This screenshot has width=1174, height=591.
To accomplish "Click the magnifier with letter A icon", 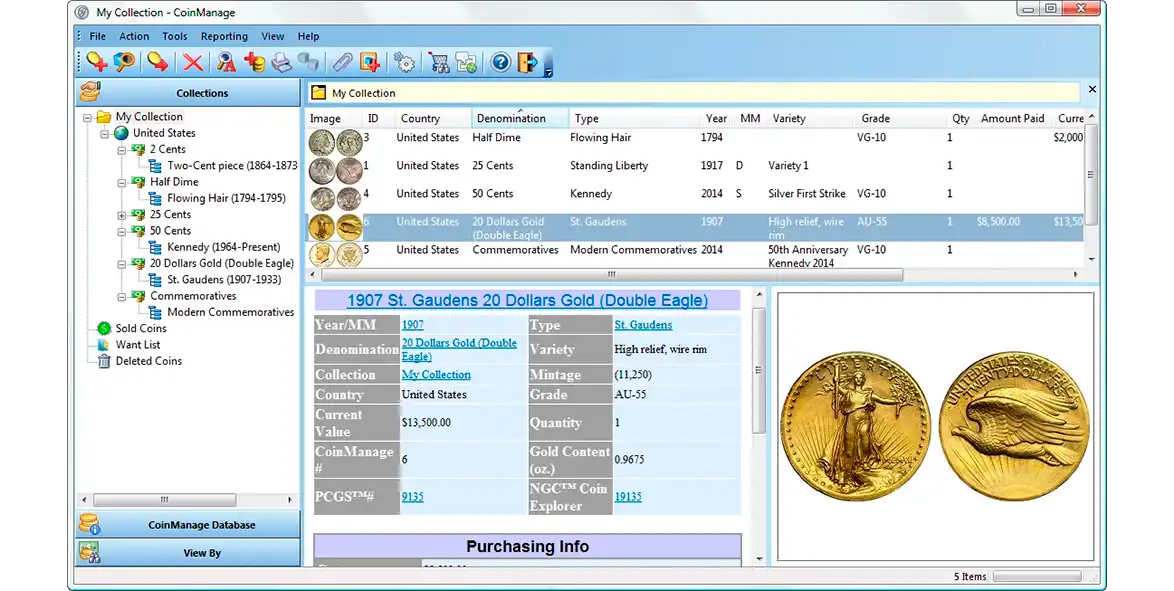I will 226,63.
